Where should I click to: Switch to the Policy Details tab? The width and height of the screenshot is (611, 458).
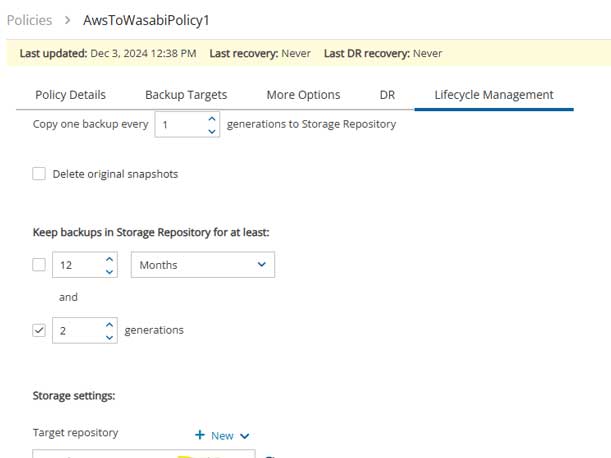pos(70,95)
